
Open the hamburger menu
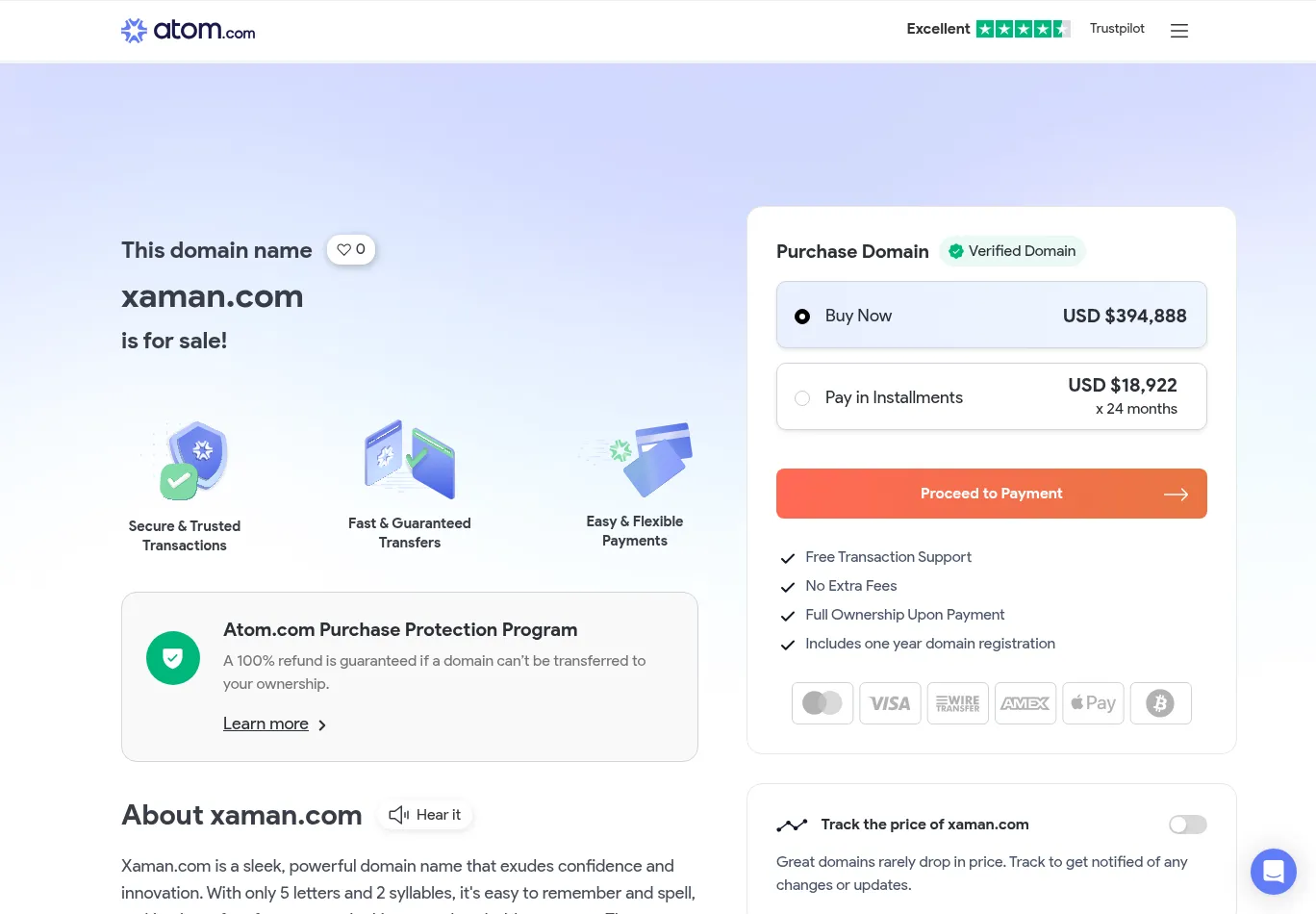[x=1179, y=31]
